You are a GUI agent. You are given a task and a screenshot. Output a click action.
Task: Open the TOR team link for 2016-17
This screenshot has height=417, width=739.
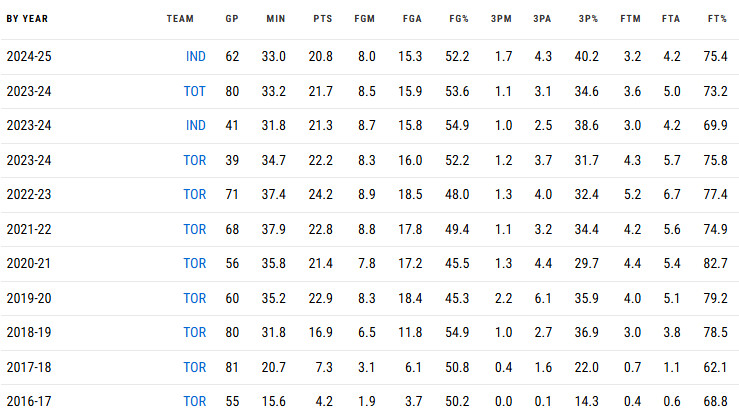[x=195, y=401]
